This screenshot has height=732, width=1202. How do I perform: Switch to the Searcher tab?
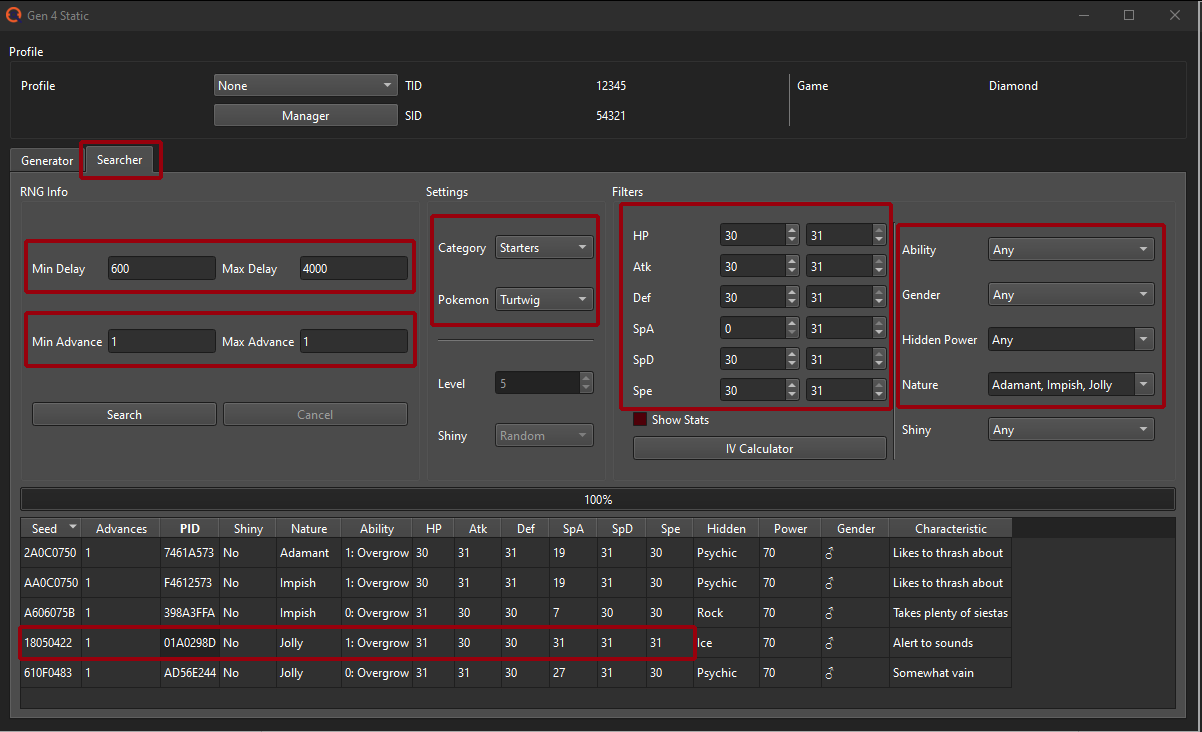tap(119, 160)
